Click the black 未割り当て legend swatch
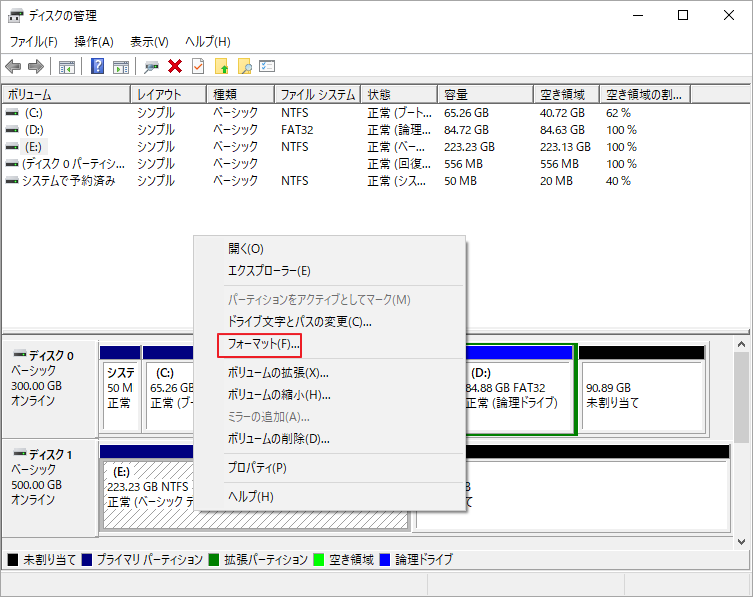The width and height of the screenshot is (753, 597). click(13, 560)
